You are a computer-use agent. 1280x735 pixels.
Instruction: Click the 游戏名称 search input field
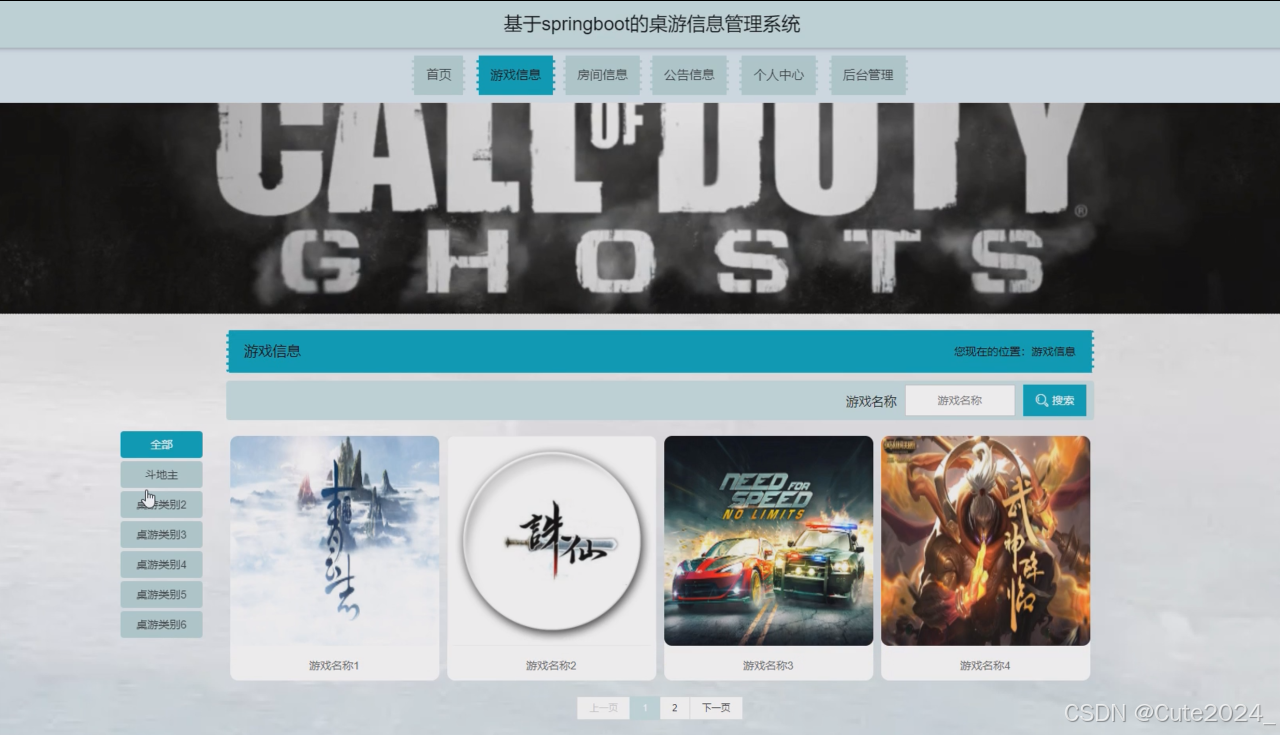(x=960, y=399)
